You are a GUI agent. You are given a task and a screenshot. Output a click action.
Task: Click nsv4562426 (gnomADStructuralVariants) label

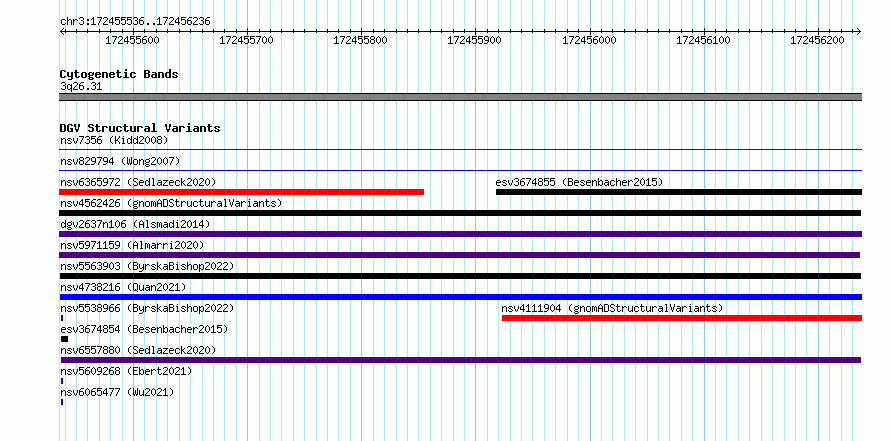[x=171, y=203]
